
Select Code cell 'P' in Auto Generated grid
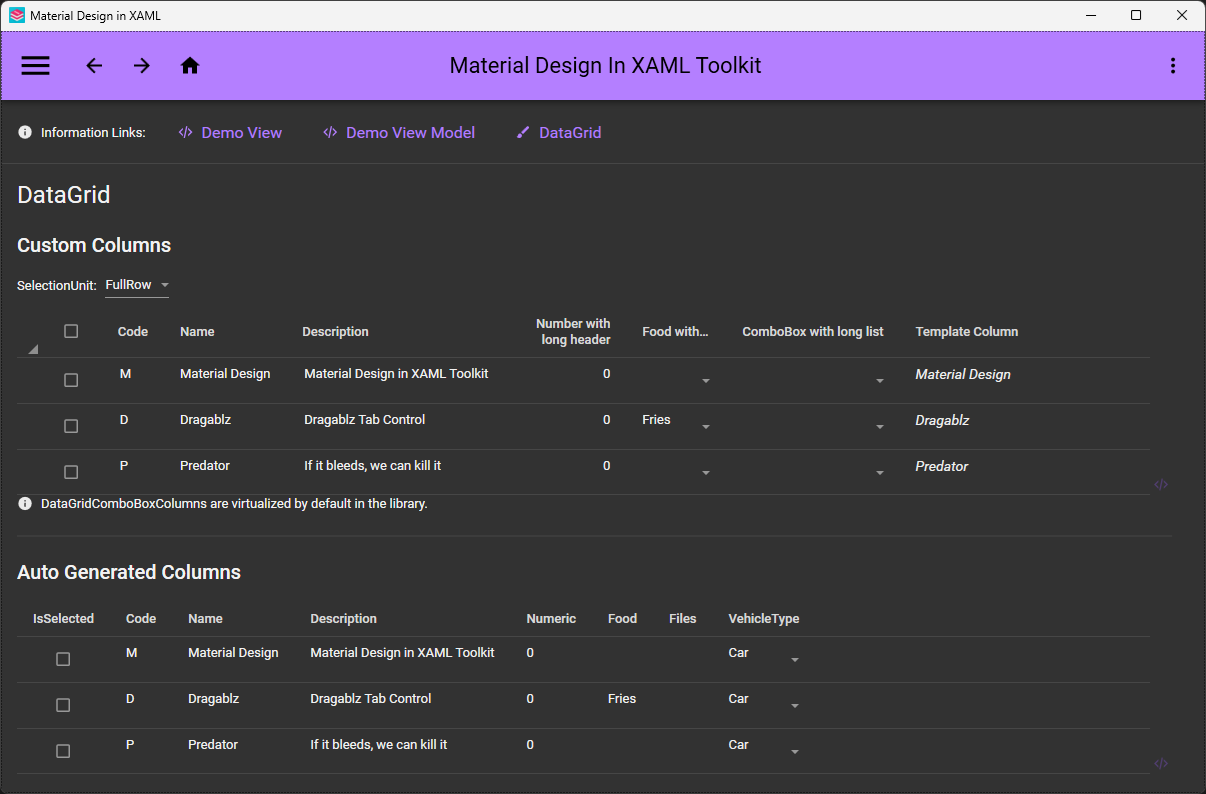(131, 745)
